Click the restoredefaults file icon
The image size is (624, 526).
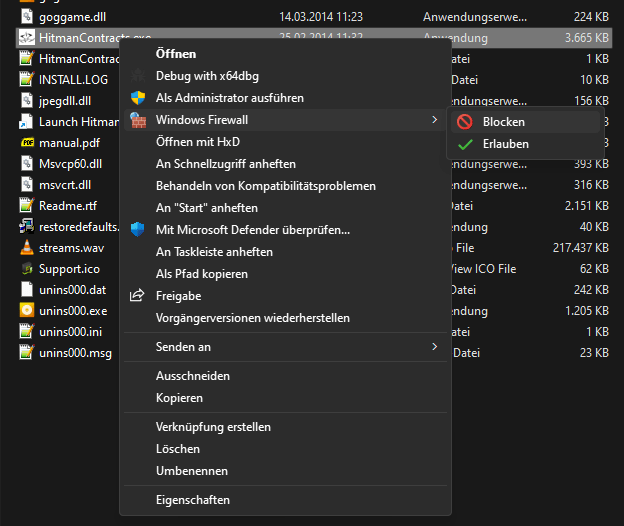(x=27, y=227)
